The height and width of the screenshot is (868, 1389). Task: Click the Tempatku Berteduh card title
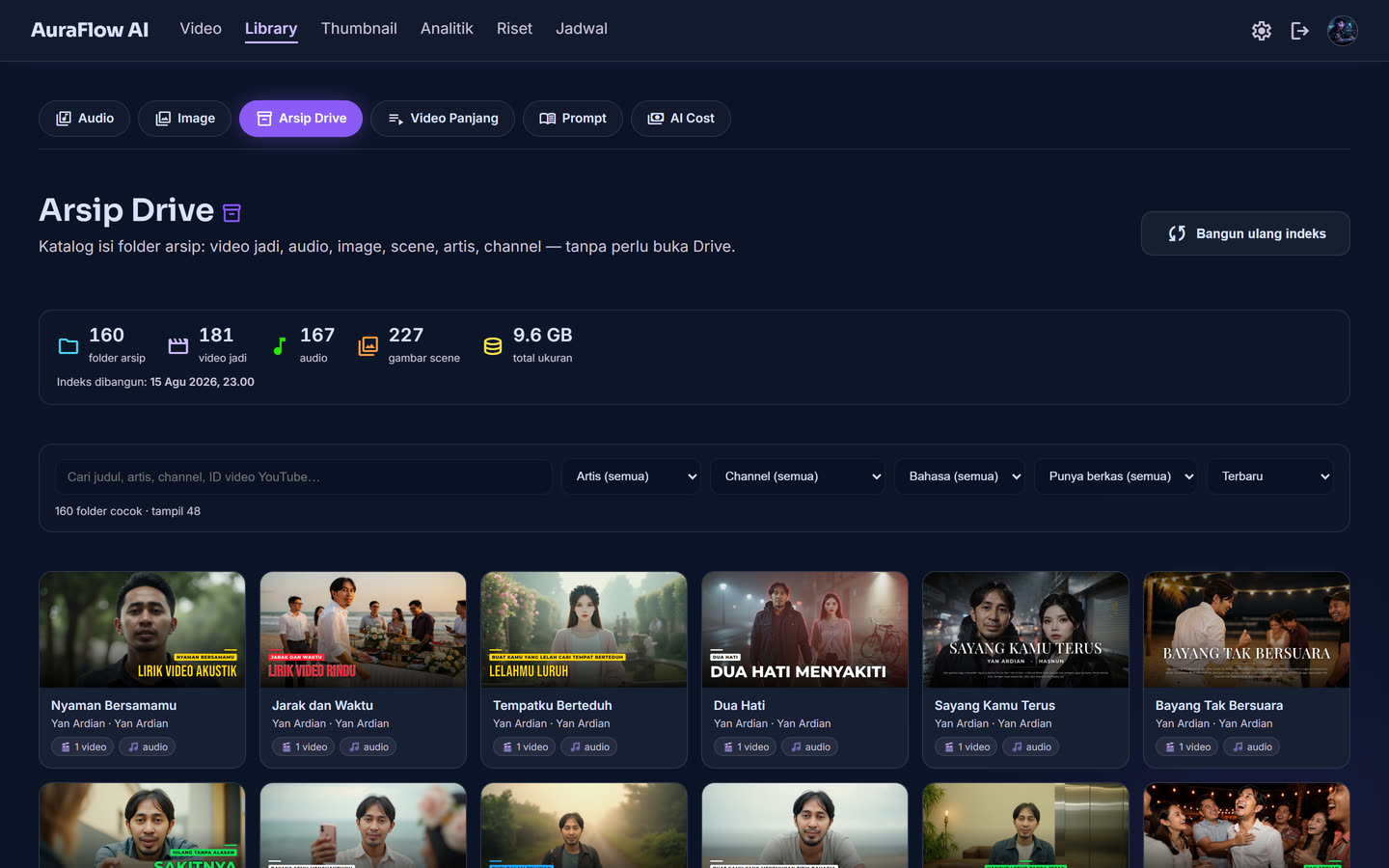tap(553, 705)
